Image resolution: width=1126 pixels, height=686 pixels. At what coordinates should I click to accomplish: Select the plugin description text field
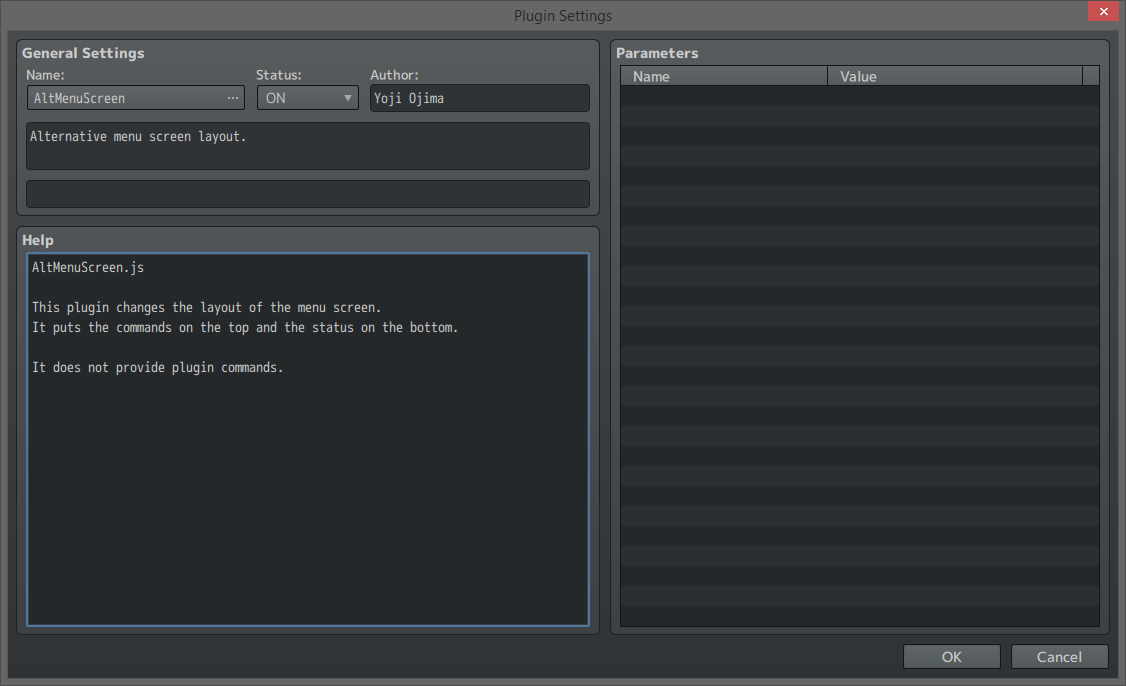point(307,145)
